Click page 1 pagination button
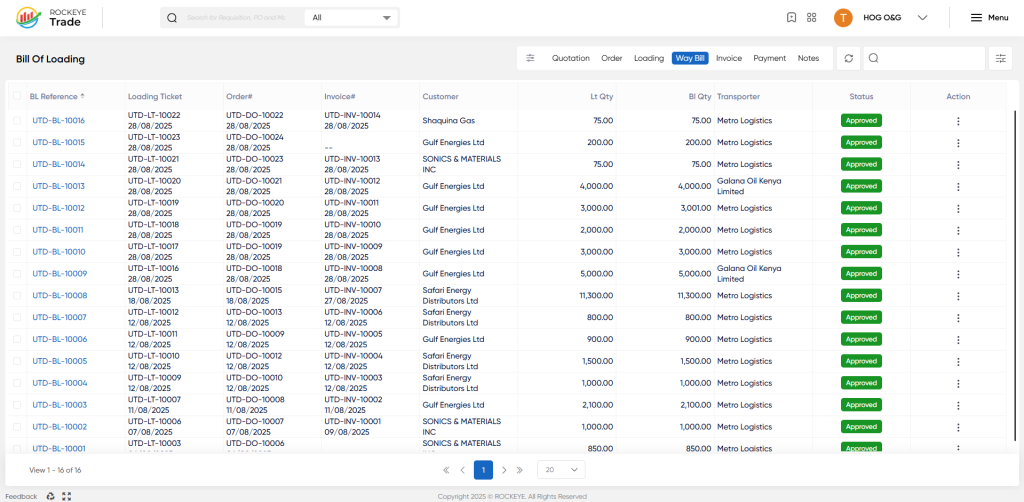1024x502 pixels. (483, 470)
